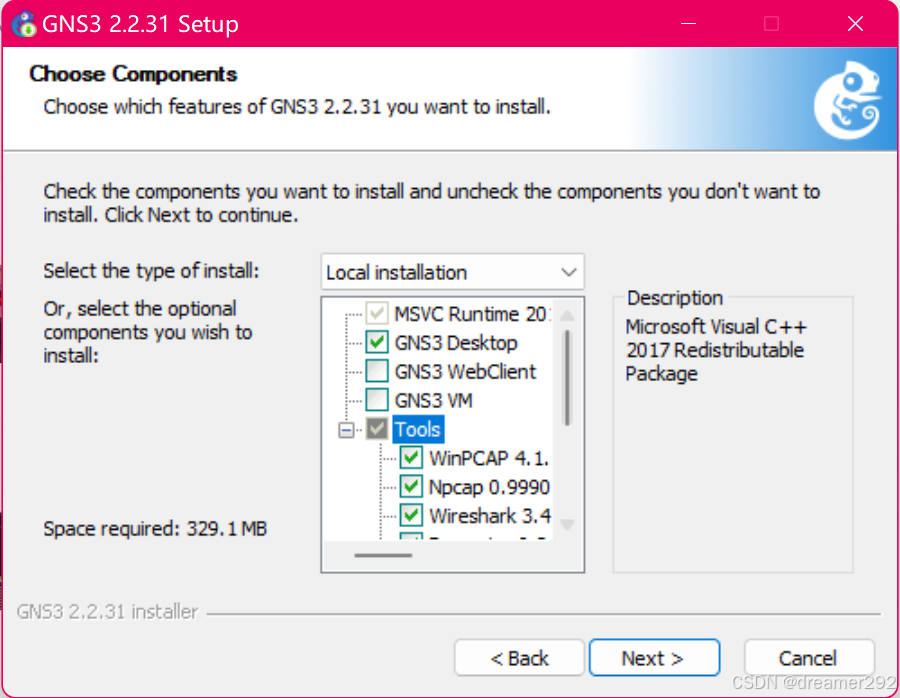The width and height of the screenshot is (900, 698).
Task: Disable the Wireshark 3.4 checkbox
Action: tap(412, 515)
